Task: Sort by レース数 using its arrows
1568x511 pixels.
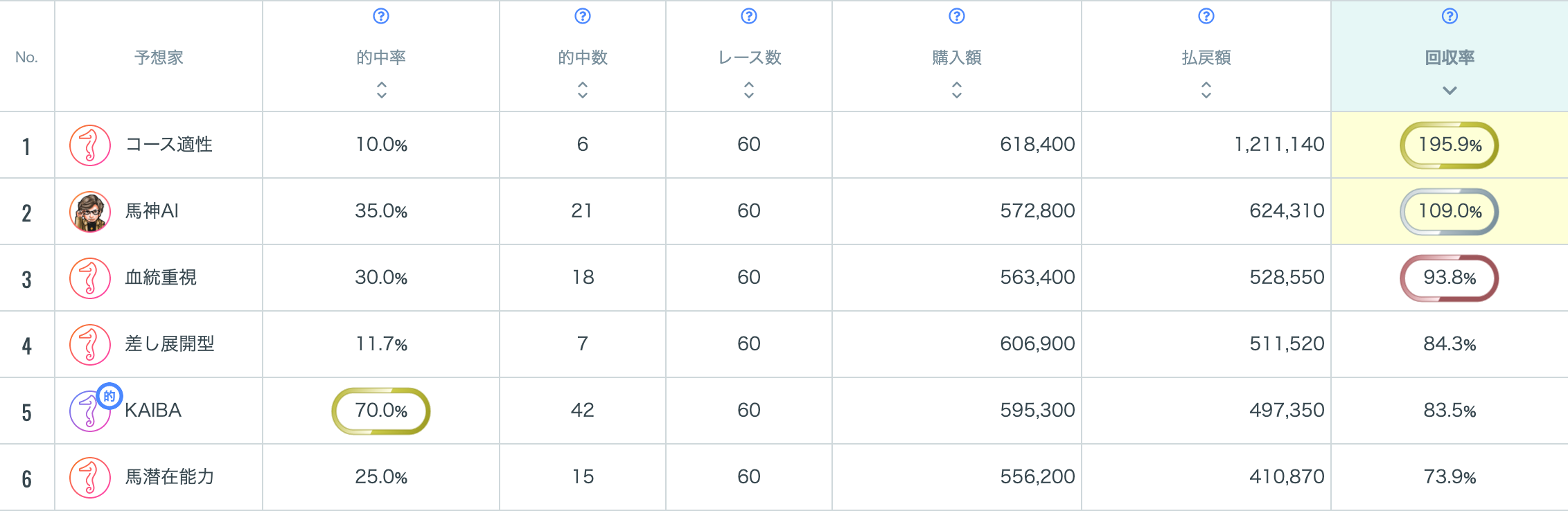Action: click(x=749, y=89)
